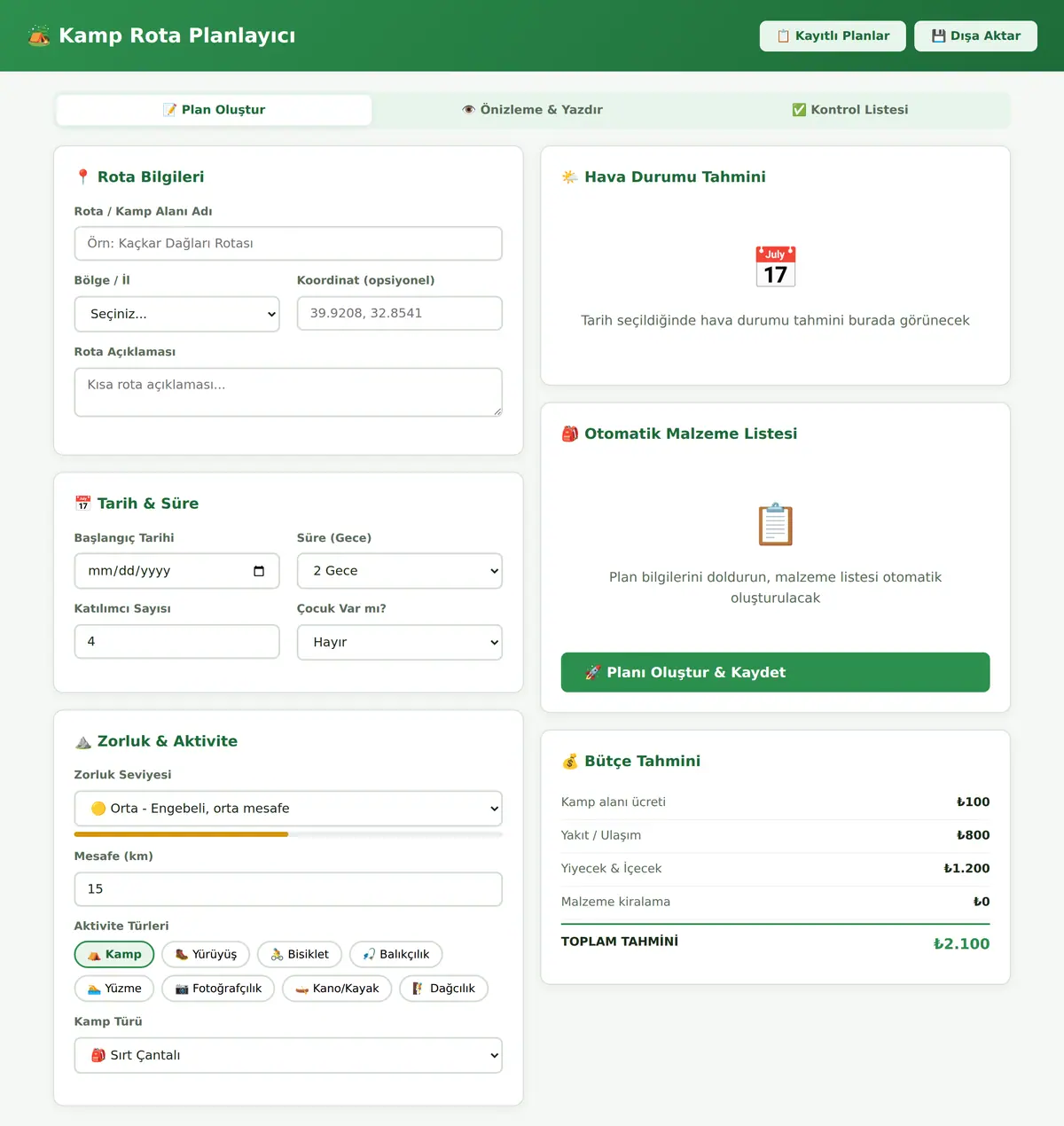Click the Koordinat input field

[x=400, y=313]
